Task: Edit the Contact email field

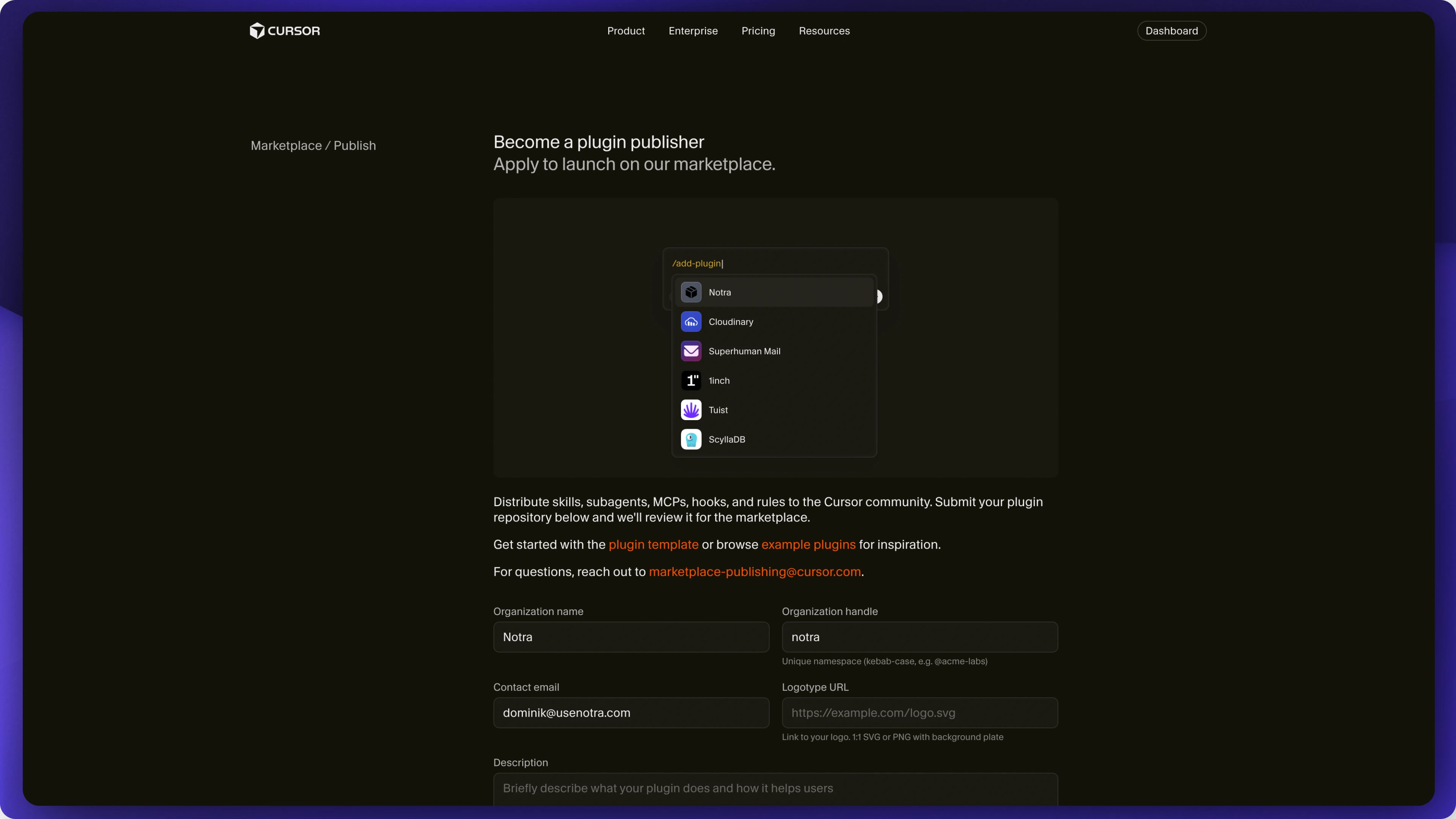Action: pyautogui.click(x=631, y=713)
